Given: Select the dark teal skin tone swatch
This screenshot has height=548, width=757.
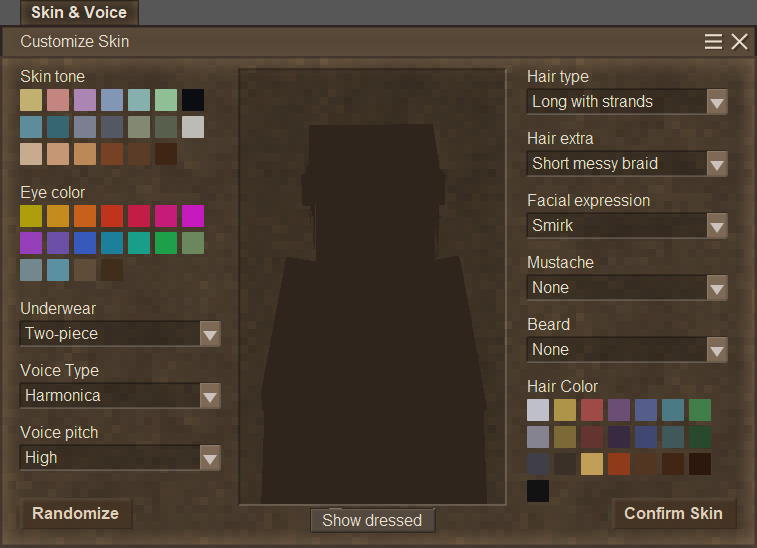Looking at the screenshot, I should pyautogui.click(x=58, y=127).
